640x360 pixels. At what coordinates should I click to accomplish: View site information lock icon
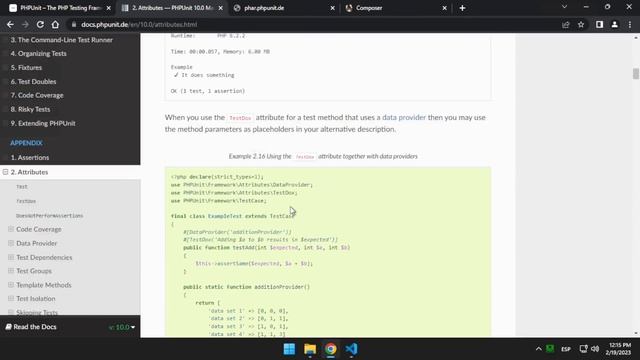74,24
